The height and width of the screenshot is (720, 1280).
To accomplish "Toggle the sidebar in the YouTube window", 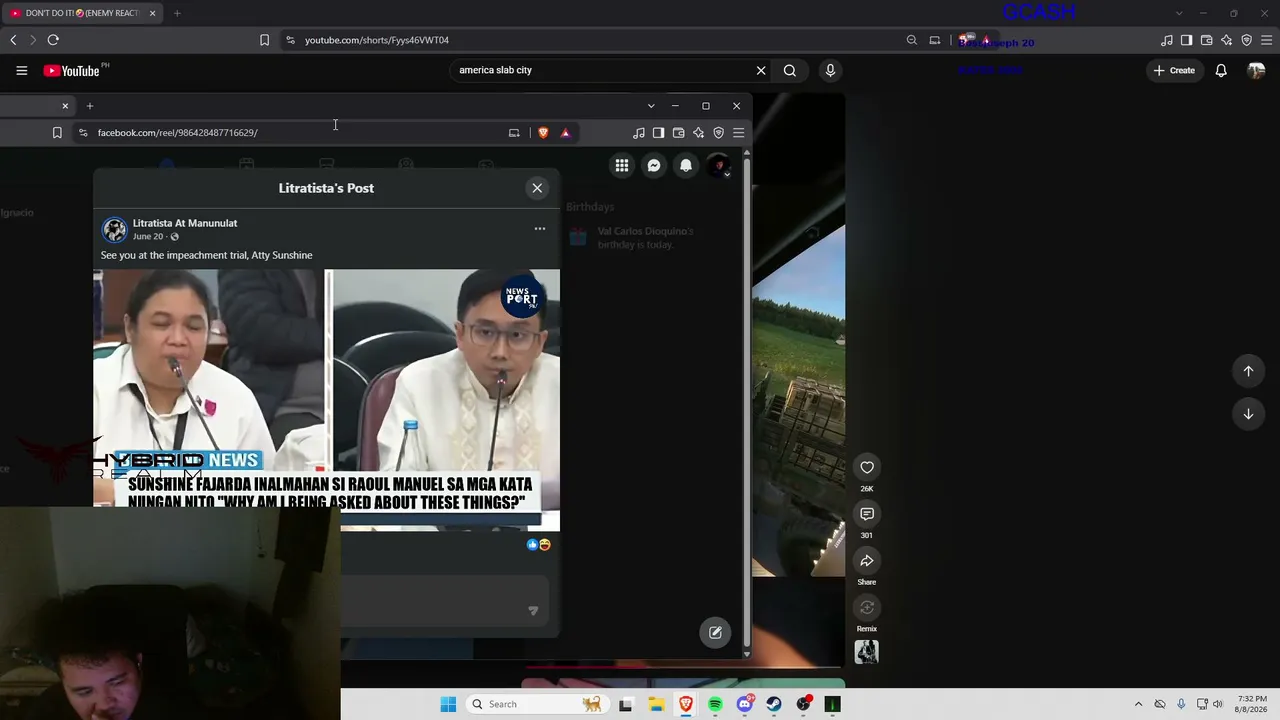I will coord(1186,40).
